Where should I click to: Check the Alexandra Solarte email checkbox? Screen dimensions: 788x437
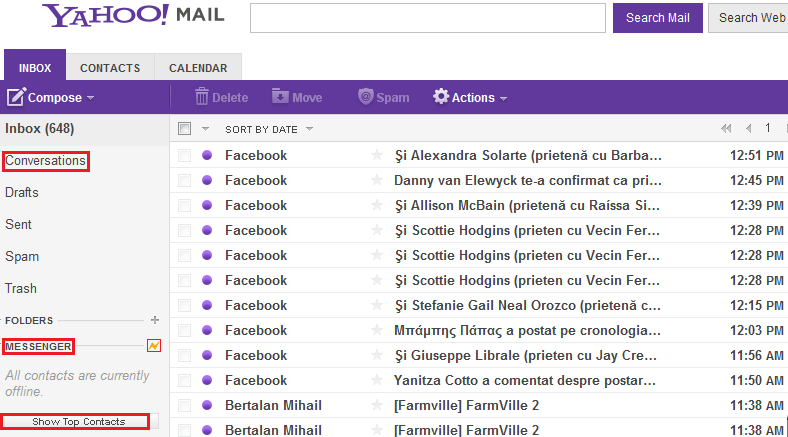(184, 155)
